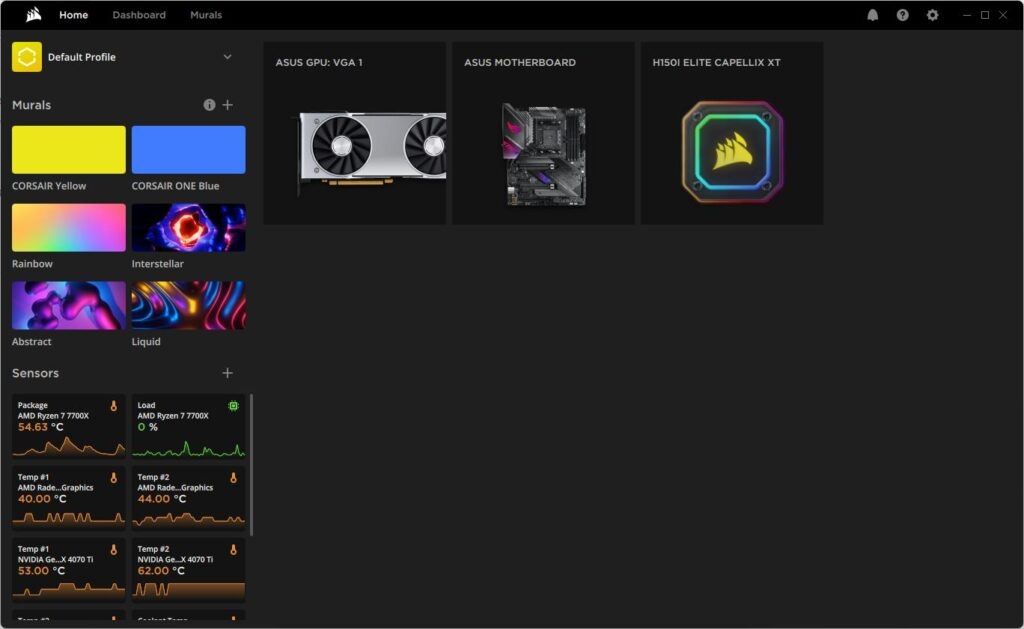1024x629 pixels.
Task: Maximize the iCUE window
Action: [985, 15]
